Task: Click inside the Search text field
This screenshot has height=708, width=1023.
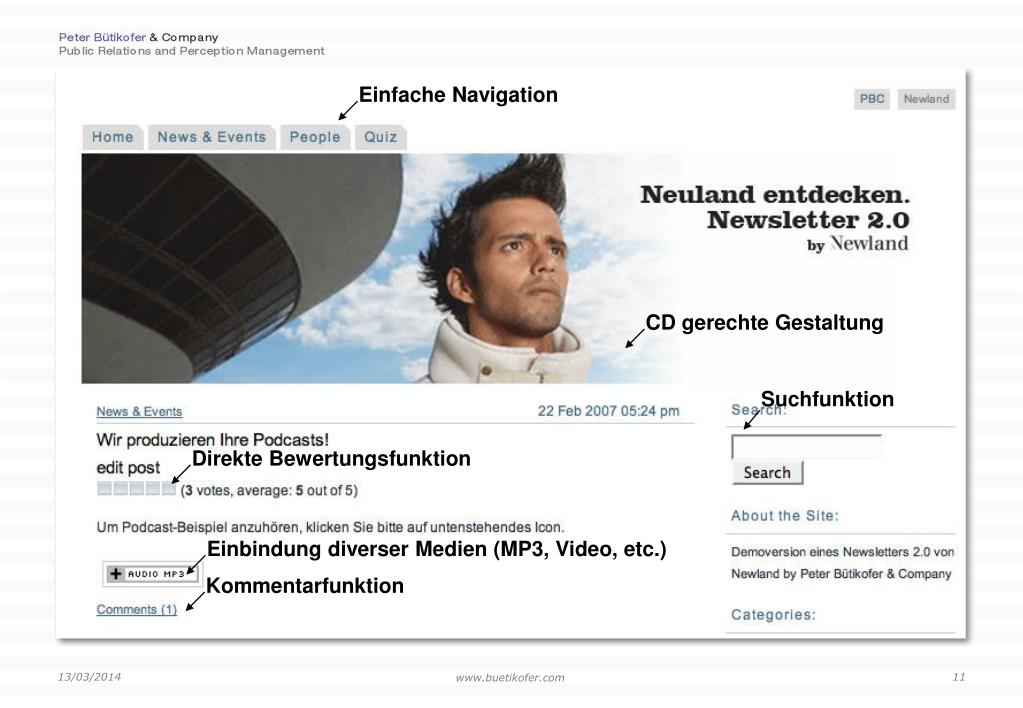Action: (x=806, y=448)
